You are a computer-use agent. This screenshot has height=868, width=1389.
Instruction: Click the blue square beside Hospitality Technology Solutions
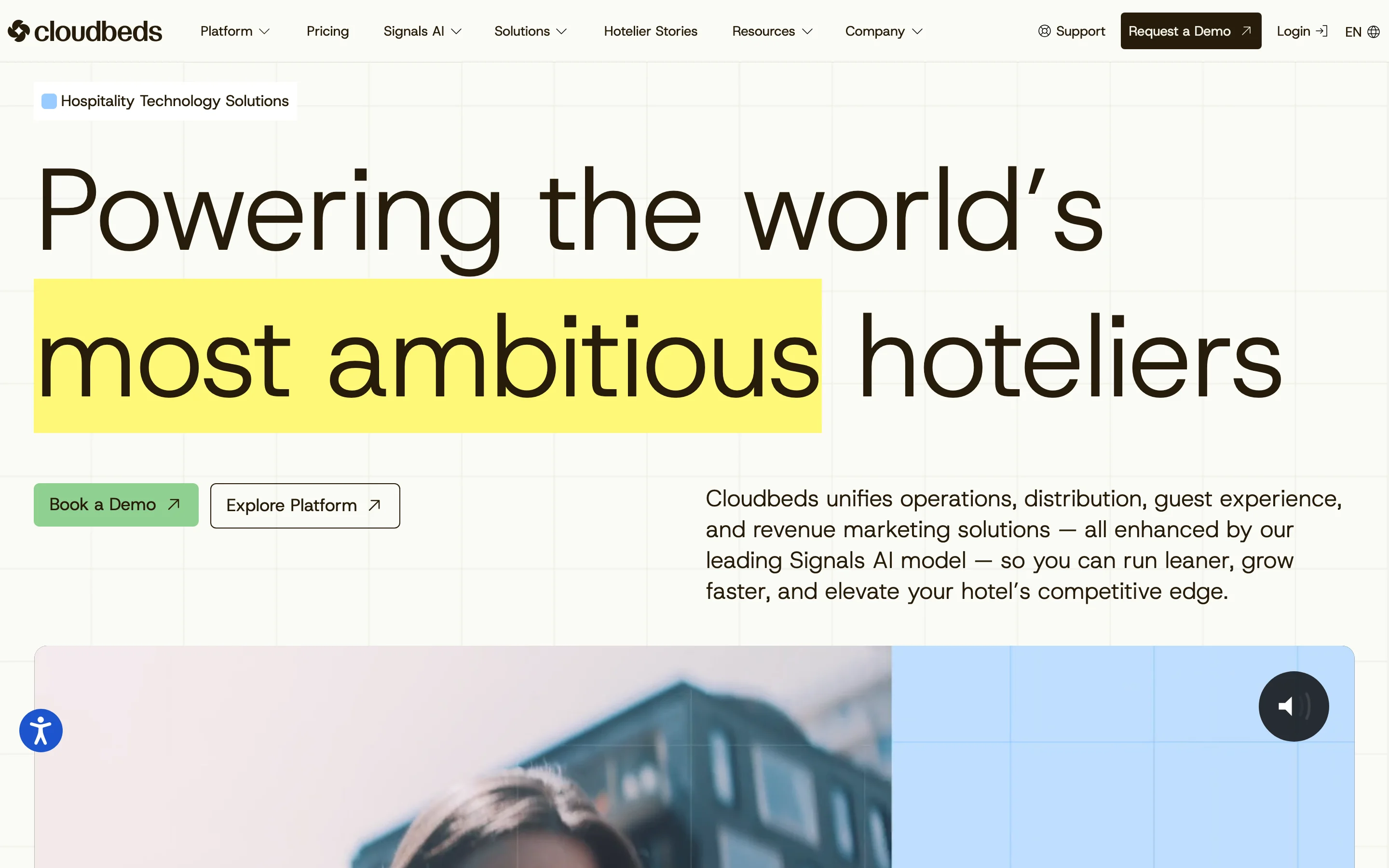pos(49,101)
